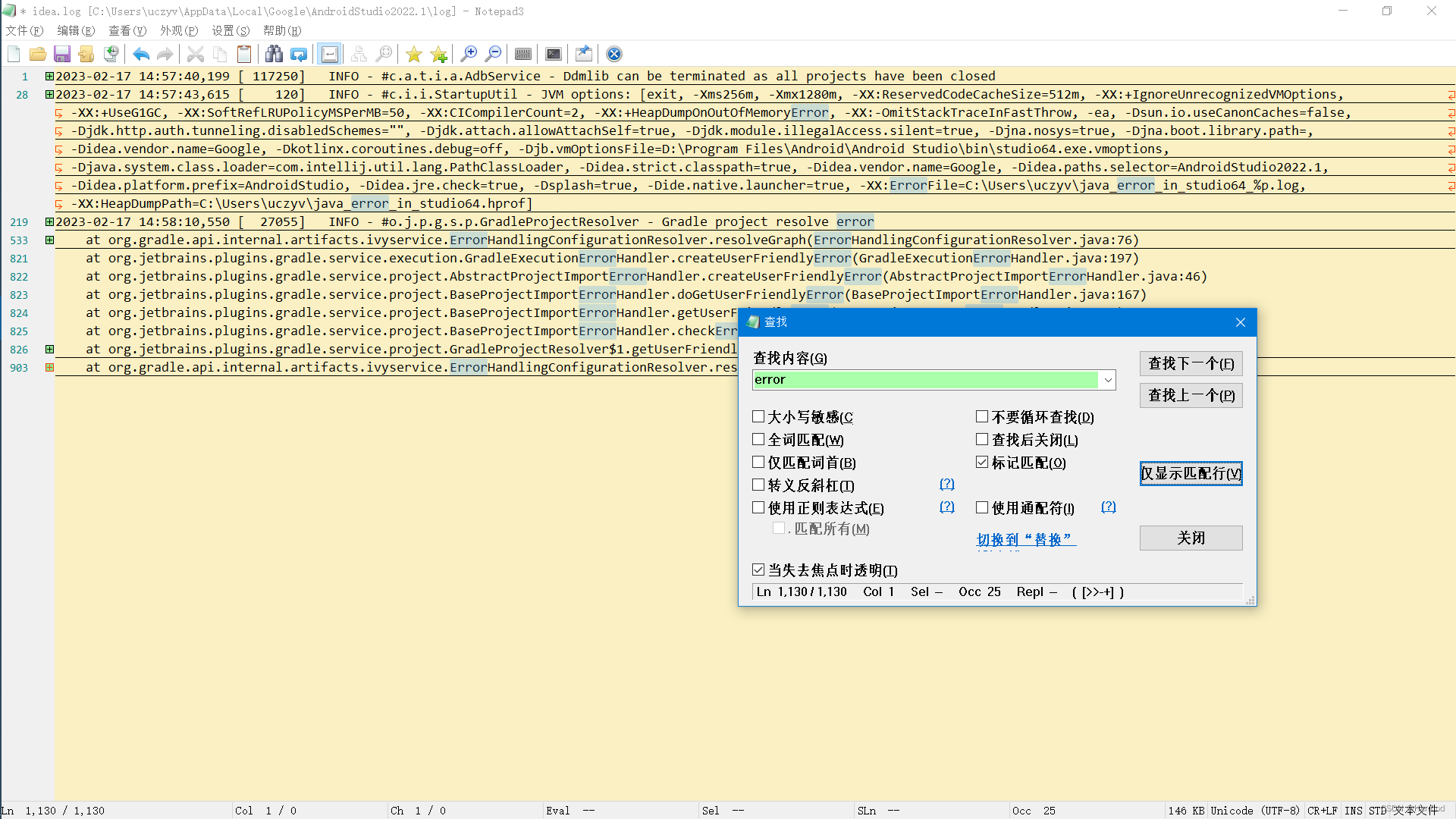The height and width of the screenshot is (819, 1456).
Task: Click the fold hierarchy toolbar icon
Action: point(359,54)
